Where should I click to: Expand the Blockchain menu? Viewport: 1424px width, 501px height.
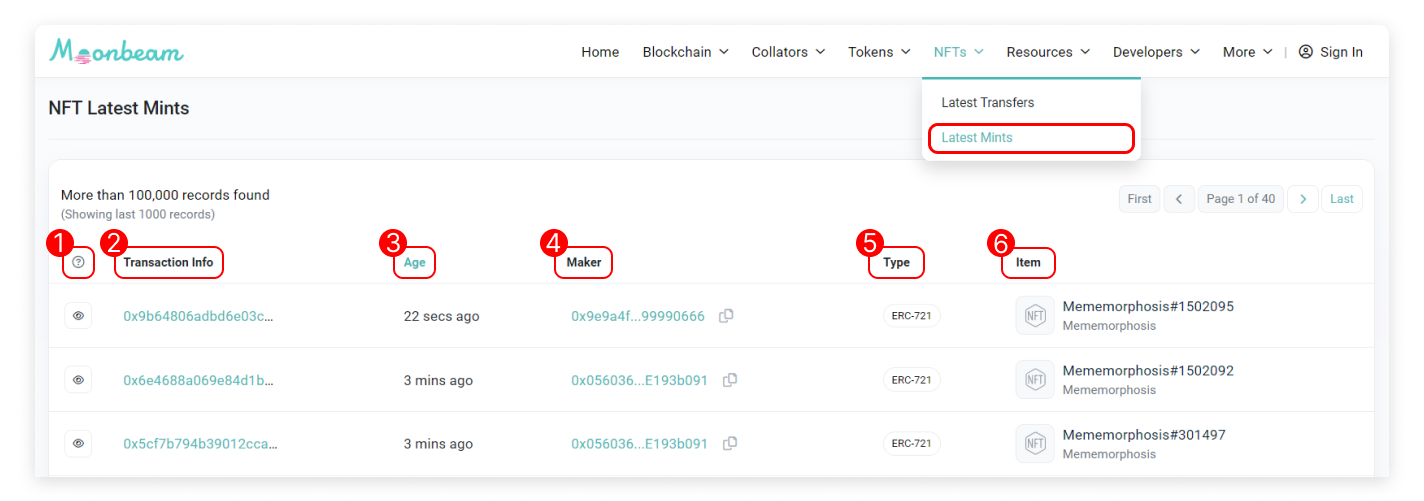point(685,52)
